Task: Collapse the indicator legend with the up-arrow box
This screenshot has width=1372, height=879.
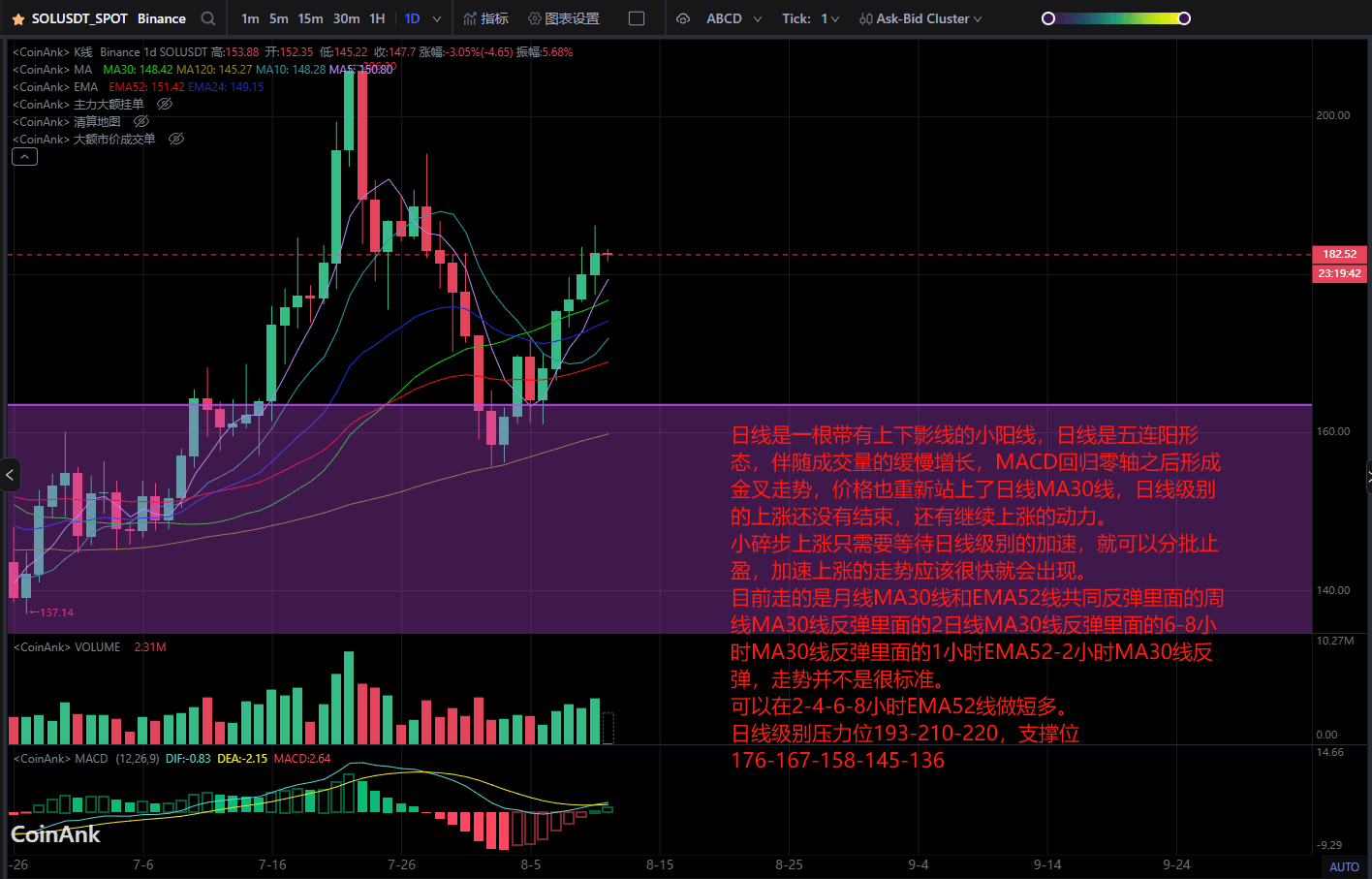Action: click(25, 156)
